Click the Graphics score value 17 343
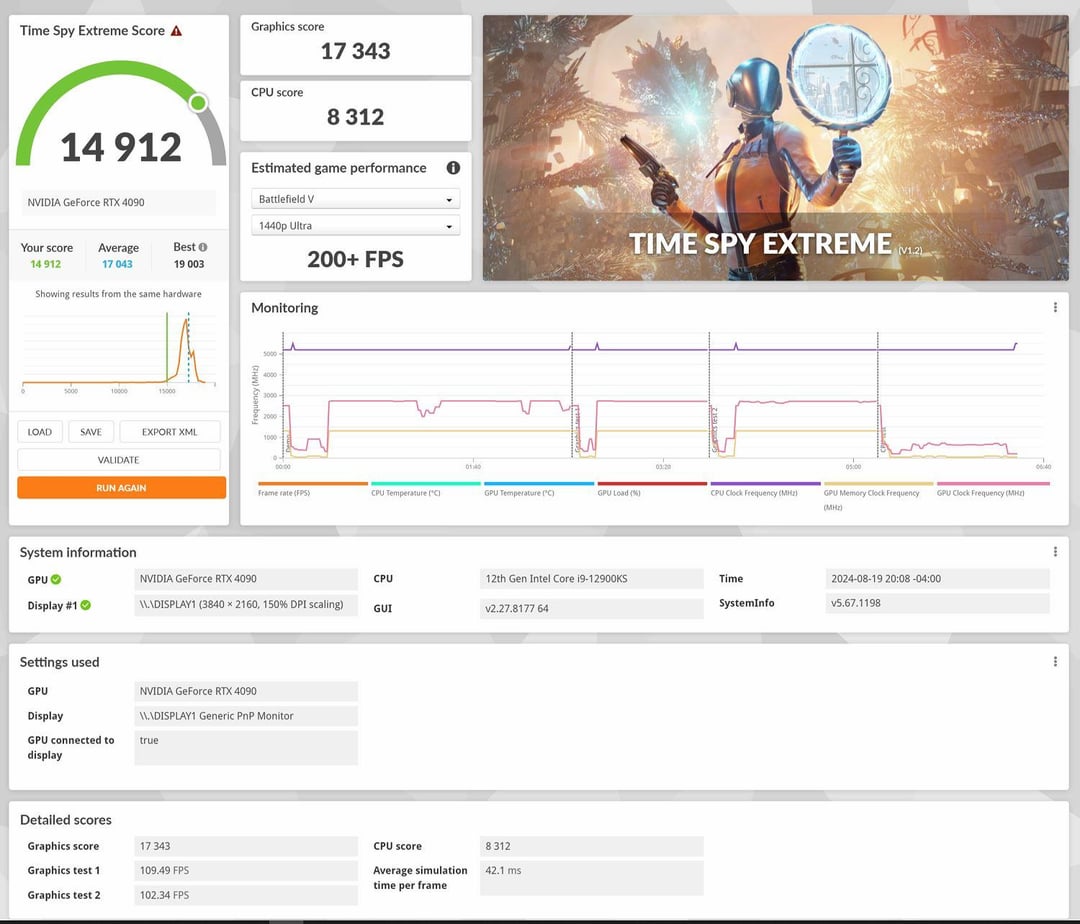This screenshot has width=1080, height=924. (355, 51)
